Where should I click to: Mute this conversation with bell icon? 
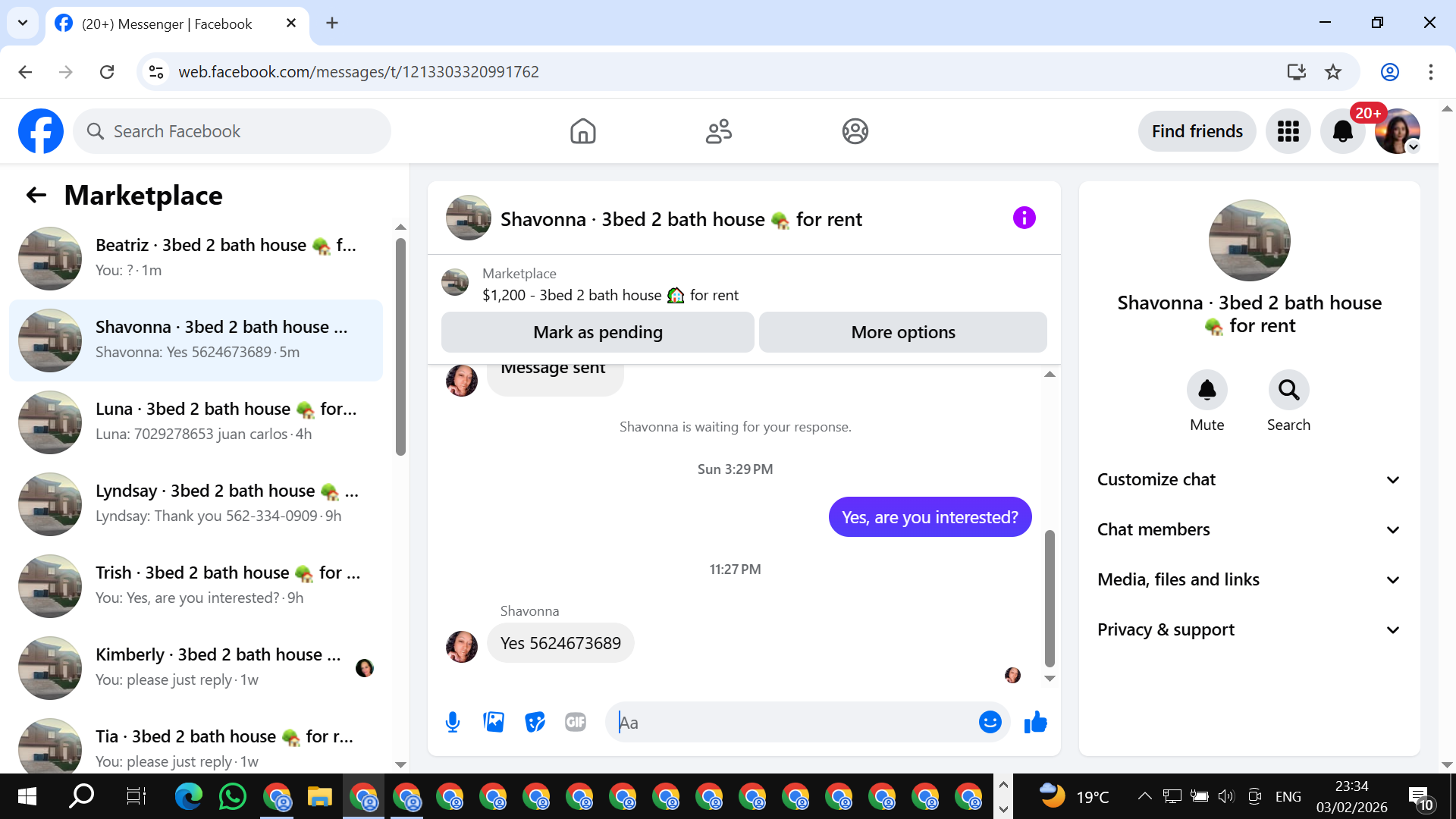(1207, 390)
